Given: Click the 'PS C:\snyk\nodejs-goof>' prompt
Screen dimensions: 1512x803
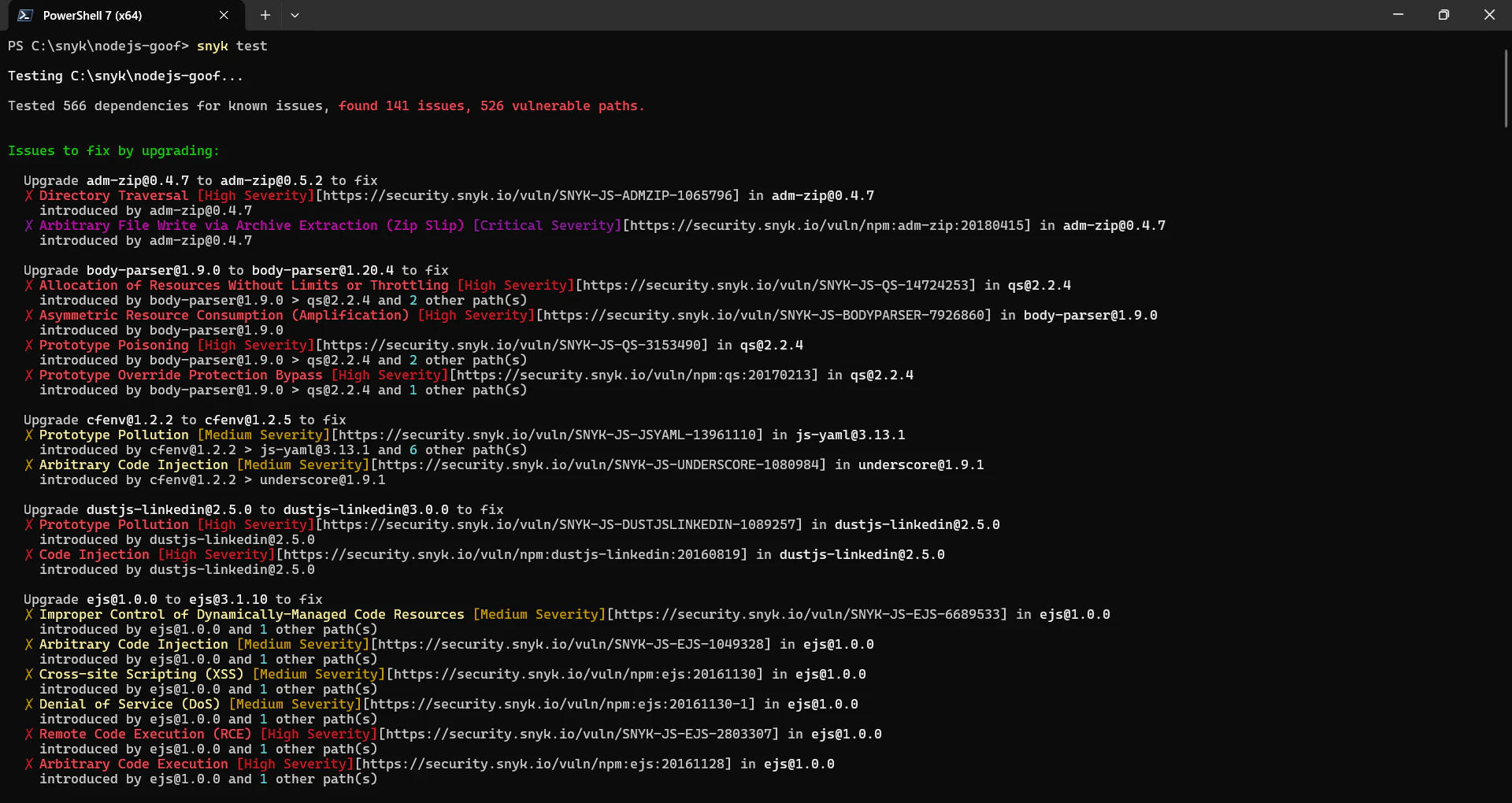Looking at the screenshot, I should [98, 46].
